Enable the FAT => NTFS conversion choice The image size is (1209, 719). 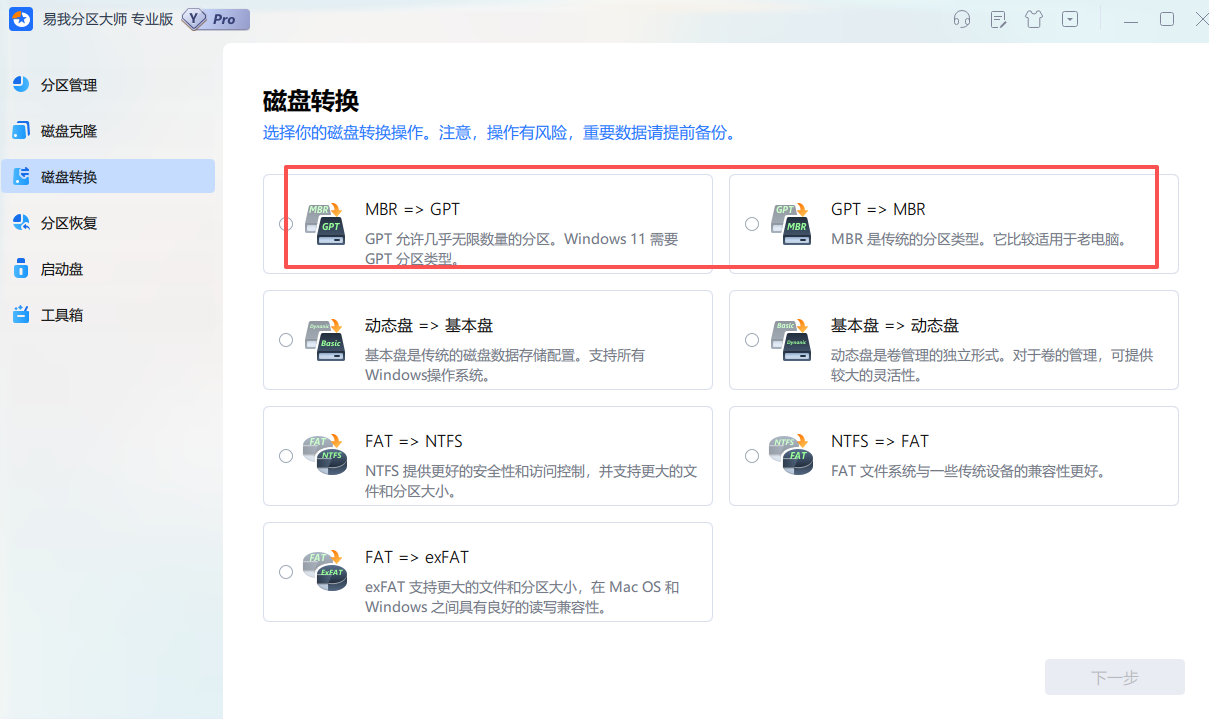click(x=286, y=456)
